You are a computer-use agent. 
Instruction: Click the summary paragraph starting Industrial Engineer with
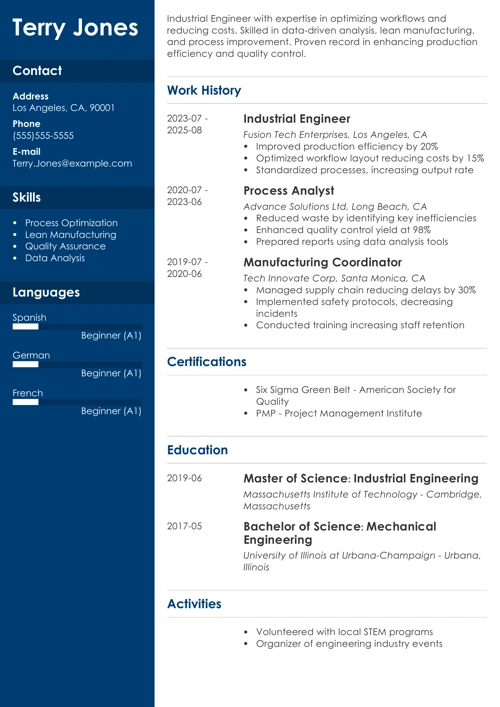[322, 36]
